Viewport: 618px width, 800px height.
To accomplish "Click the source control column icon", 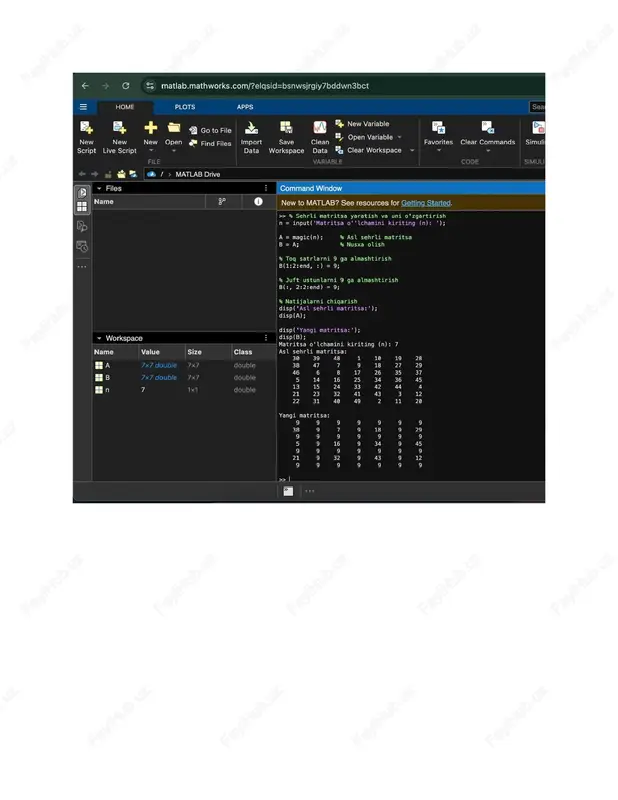I will [x=222, y=202].
